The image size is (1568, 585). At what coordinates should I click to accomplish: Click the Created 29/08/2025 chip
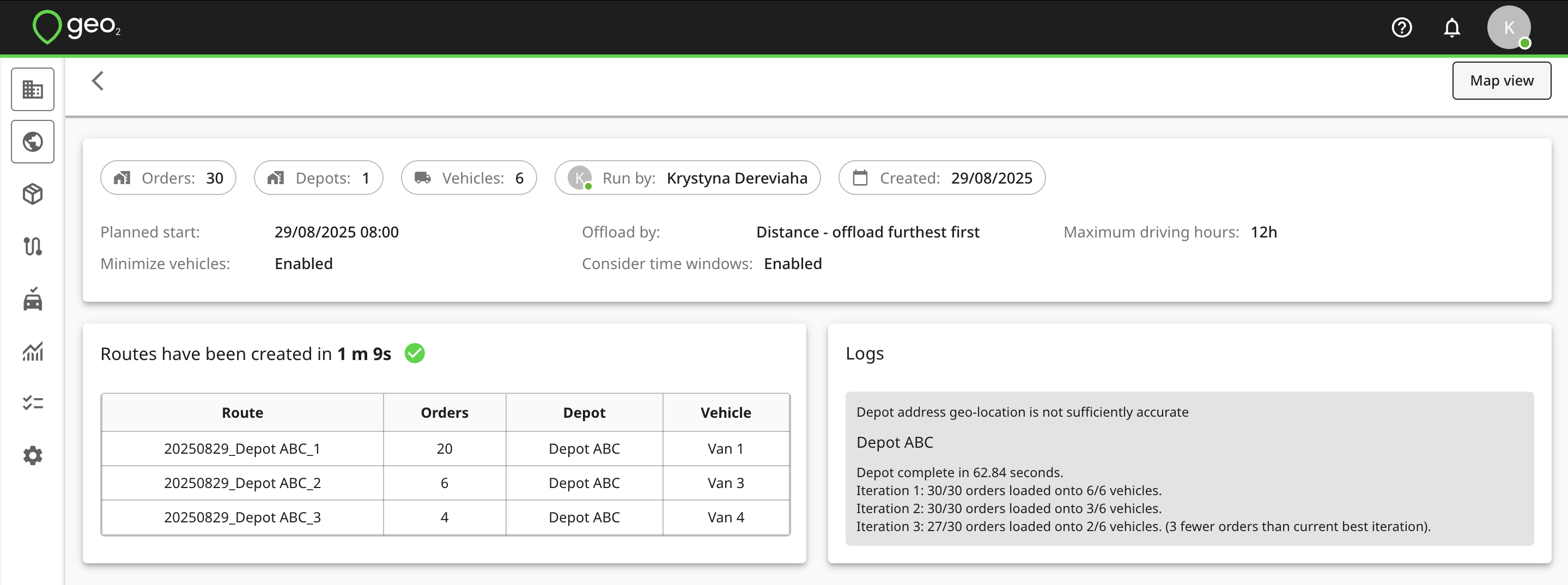point(941,178)
